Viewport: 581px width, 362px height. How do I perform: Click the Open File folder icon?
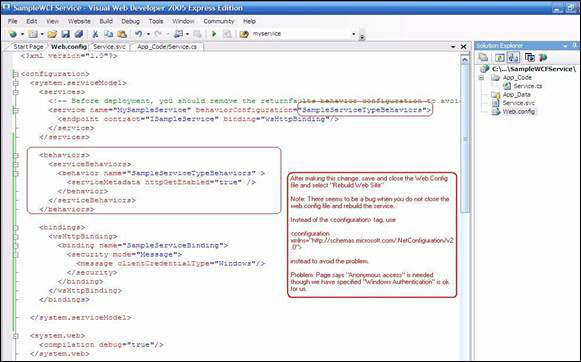pyautogui.click(x=52, y=34)
